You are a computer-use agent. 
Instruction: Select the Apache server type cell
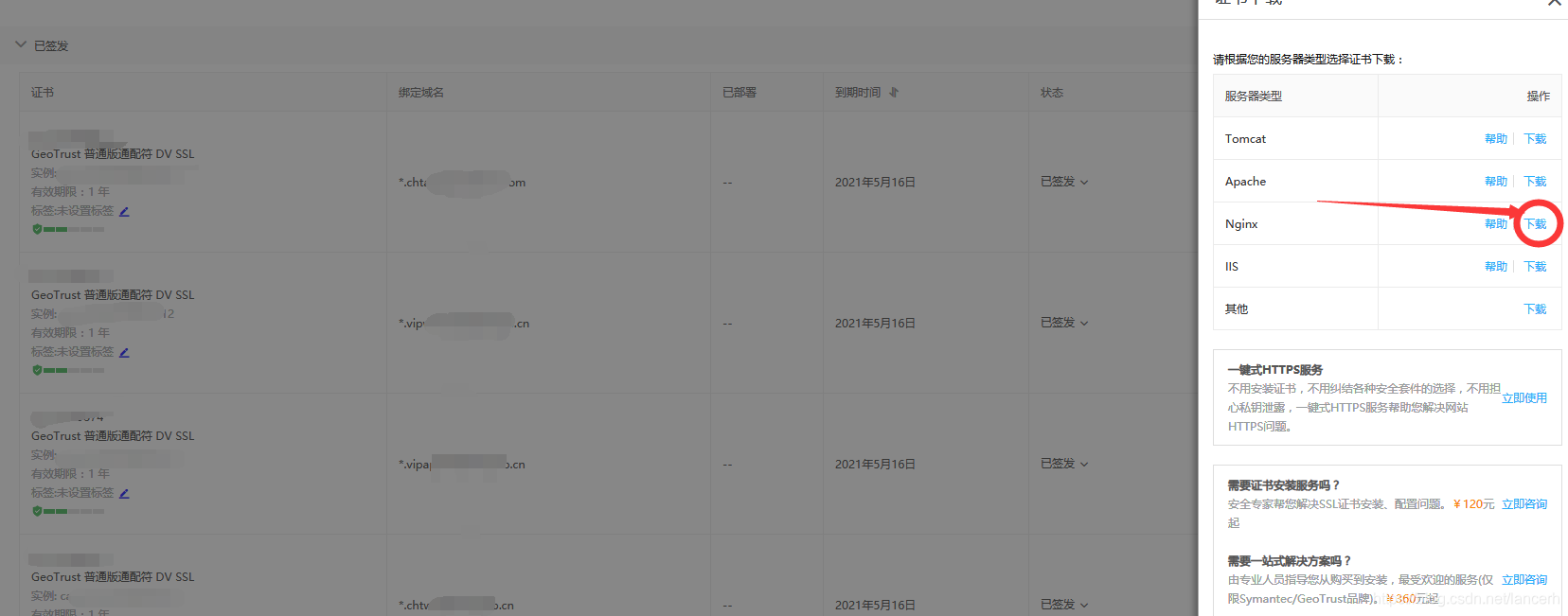1295,182
